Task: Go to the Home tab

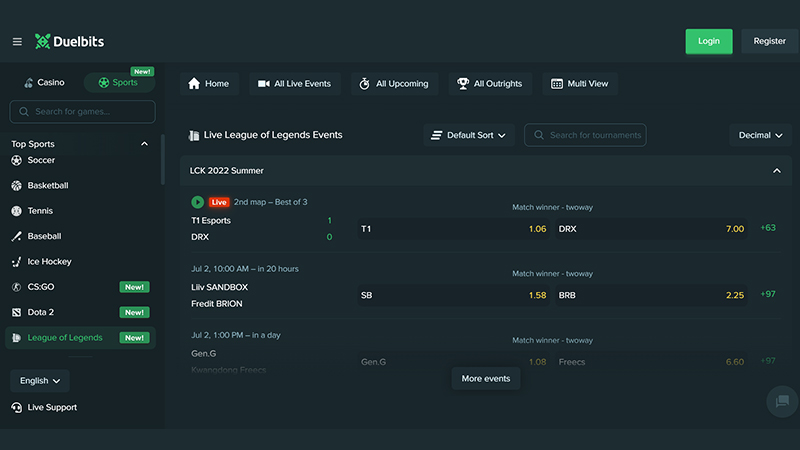Action: click(209, 84)
